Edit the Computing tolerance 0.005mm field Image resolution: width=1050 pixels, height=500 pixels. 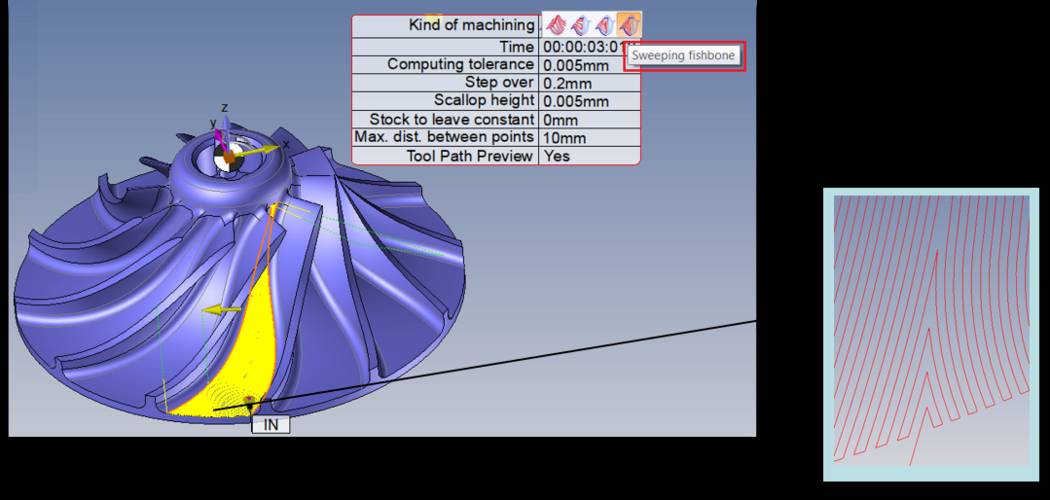pyautogui.click(x=590, y=65)
